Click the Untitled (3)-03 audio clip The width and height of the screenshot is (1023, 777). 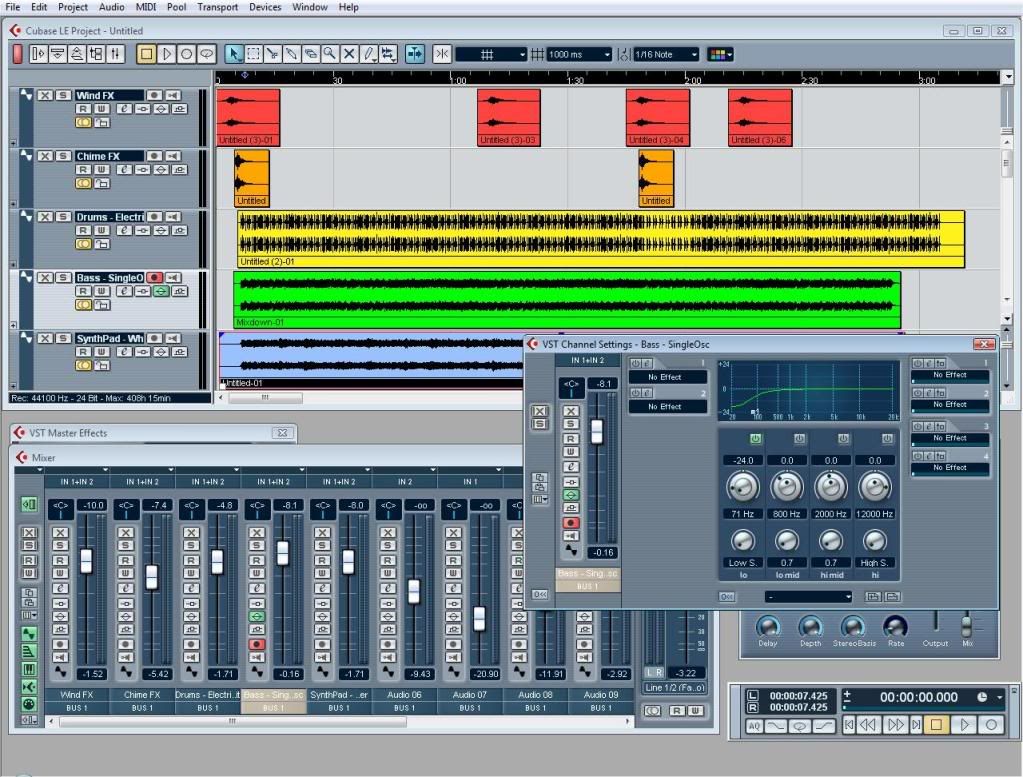(508, 117)
